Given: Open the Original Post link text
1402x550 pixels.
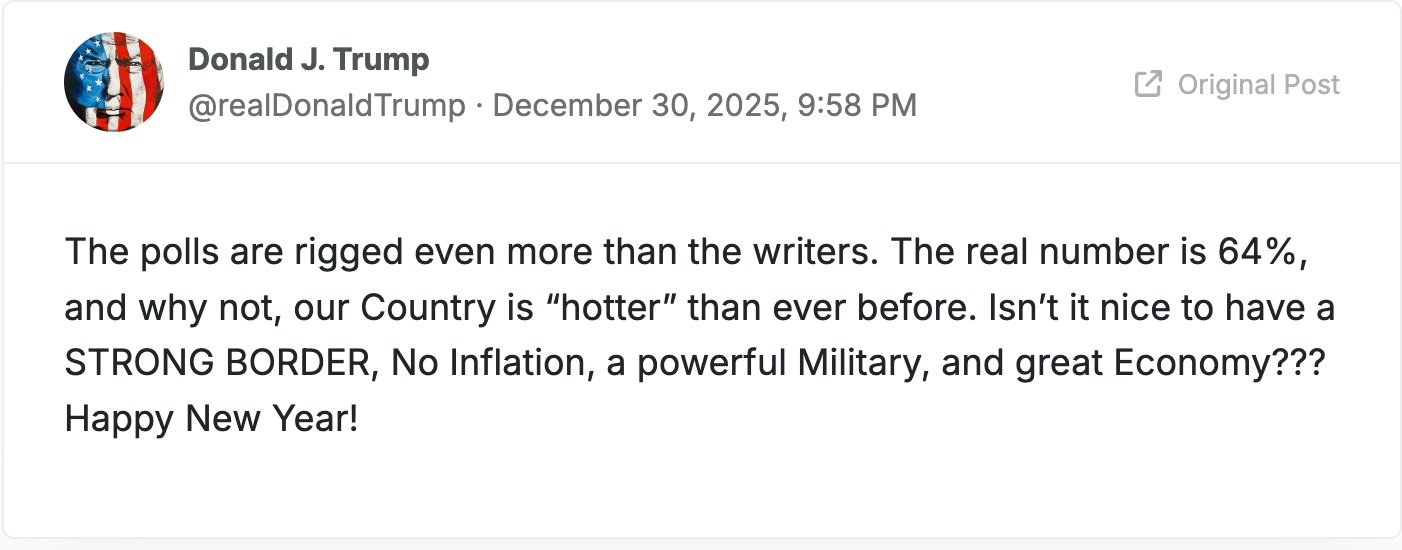Looking at the screenshot, I should [1258, 84].
